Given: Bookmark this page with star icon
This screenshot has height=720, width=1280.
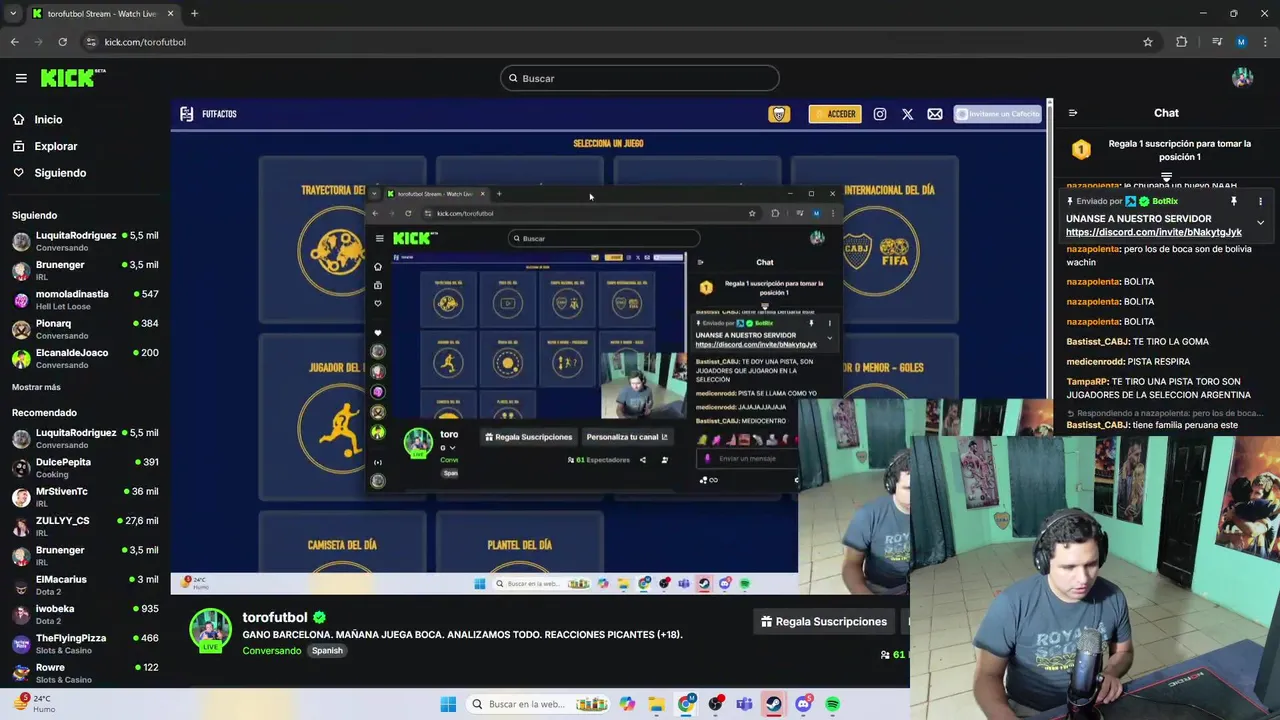Looking at the screenshot, I should coord(1148,42).
